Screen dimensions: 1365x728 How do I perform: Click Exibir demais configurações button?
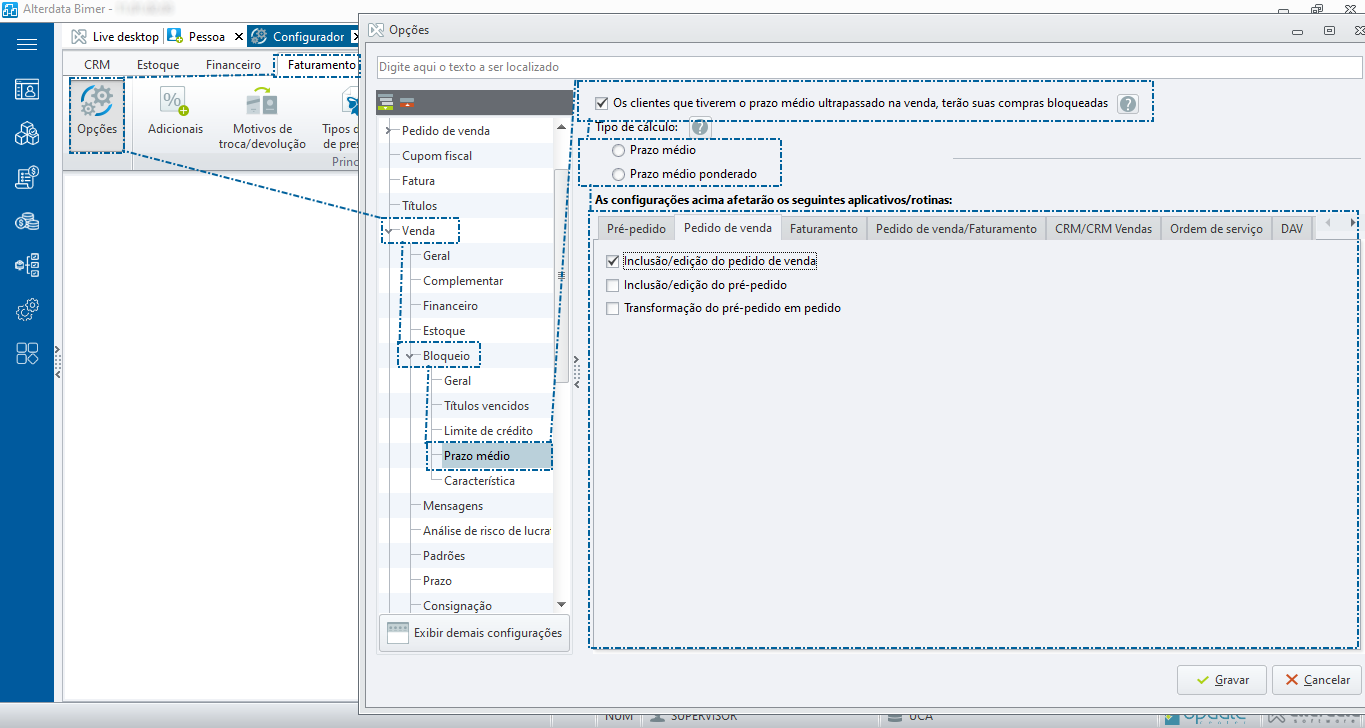point(475,633)
